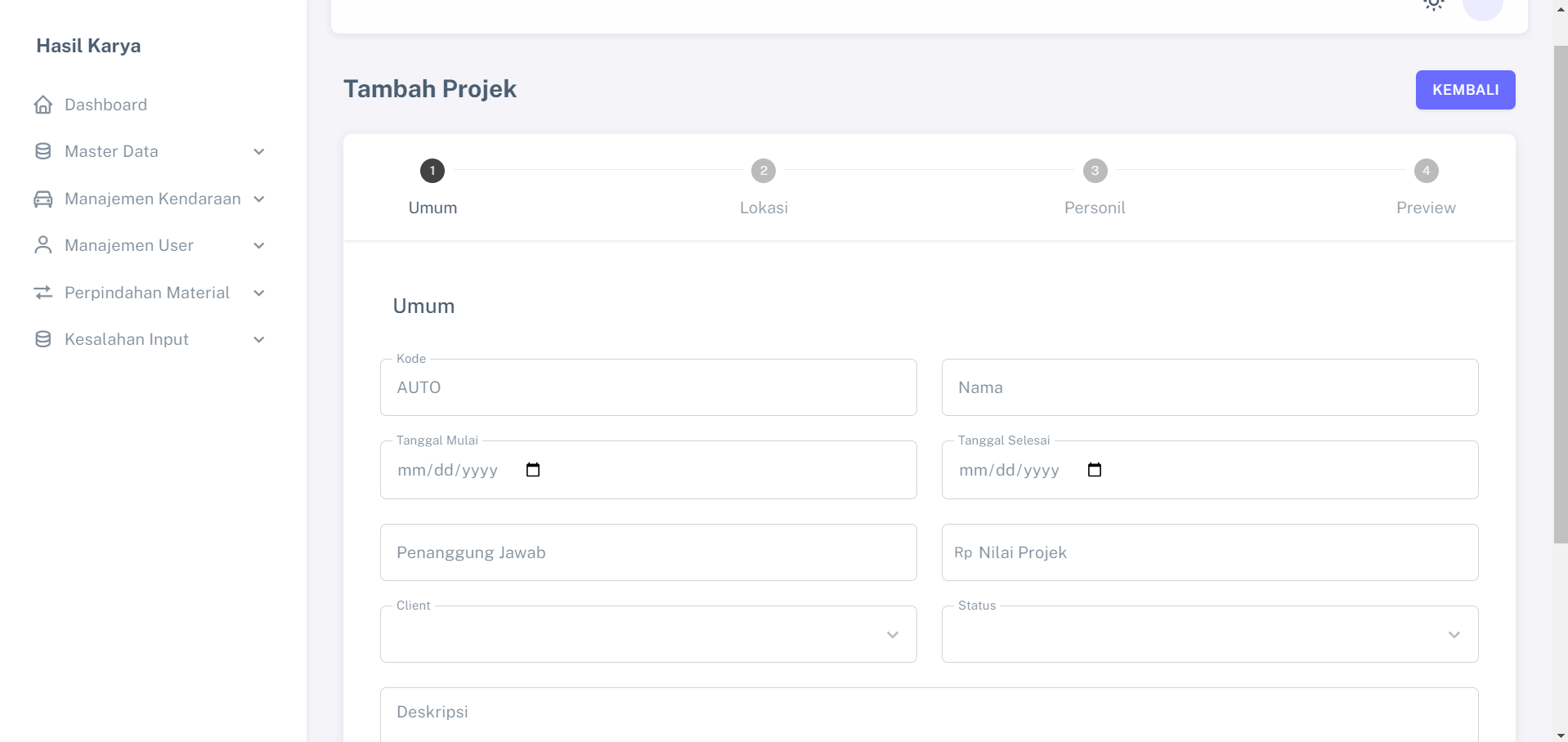Expand the Manajemen Kendaraan chevron

[x=259, y=199]
